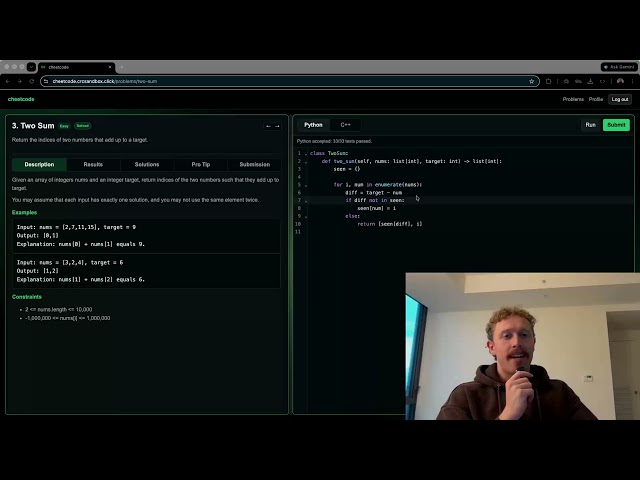Screen dimensions: 640x480
Task: Click the Easy difficulty badge
Action: point(64,126)
